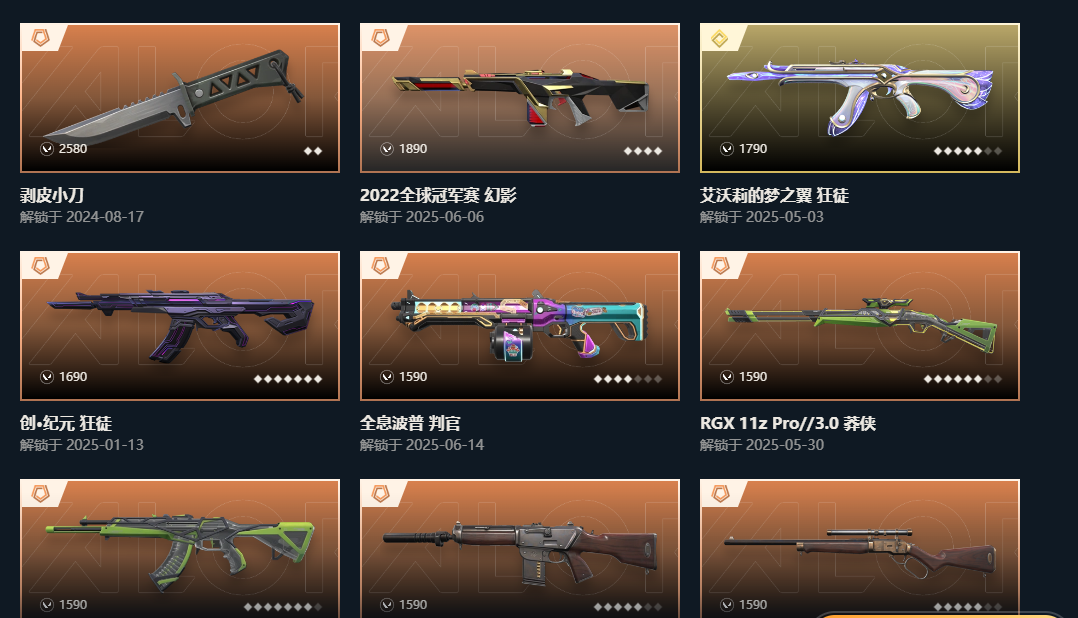This screenshot has width=1078, height=618.
Task: Click the VP currency icon beside 1890
Action: coord(387,148)
